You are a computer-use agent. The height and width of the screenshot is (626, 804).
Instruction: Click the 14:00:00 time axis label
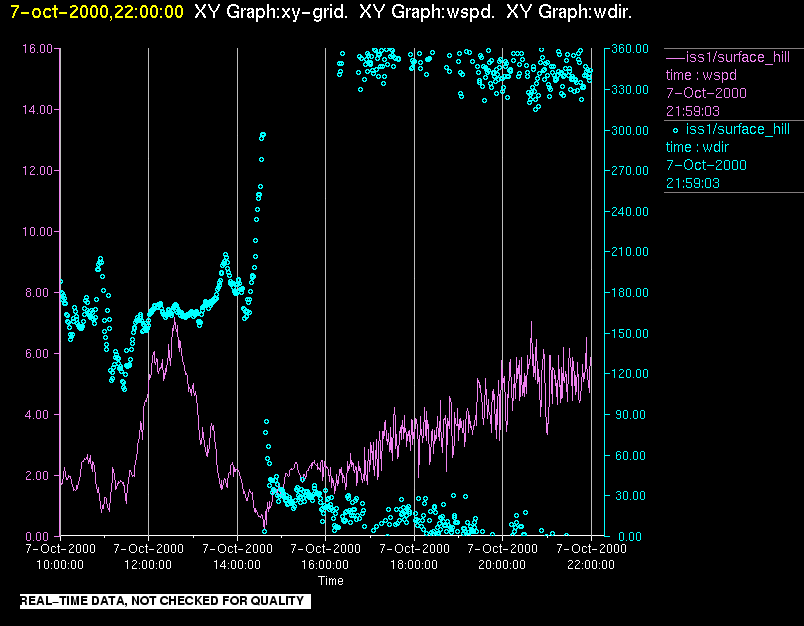pyautogui.click(x=236, y=564)
